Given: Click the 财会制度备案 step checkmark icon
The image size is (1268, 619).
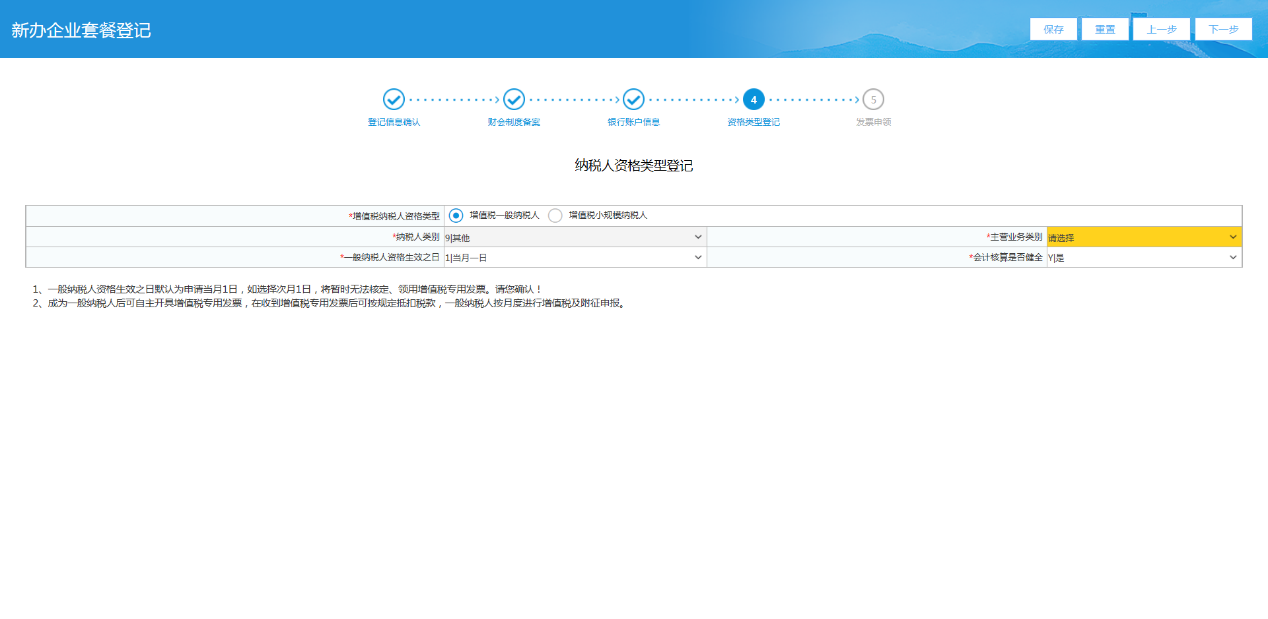Looking at the screenshot, I should click(514, 99).
